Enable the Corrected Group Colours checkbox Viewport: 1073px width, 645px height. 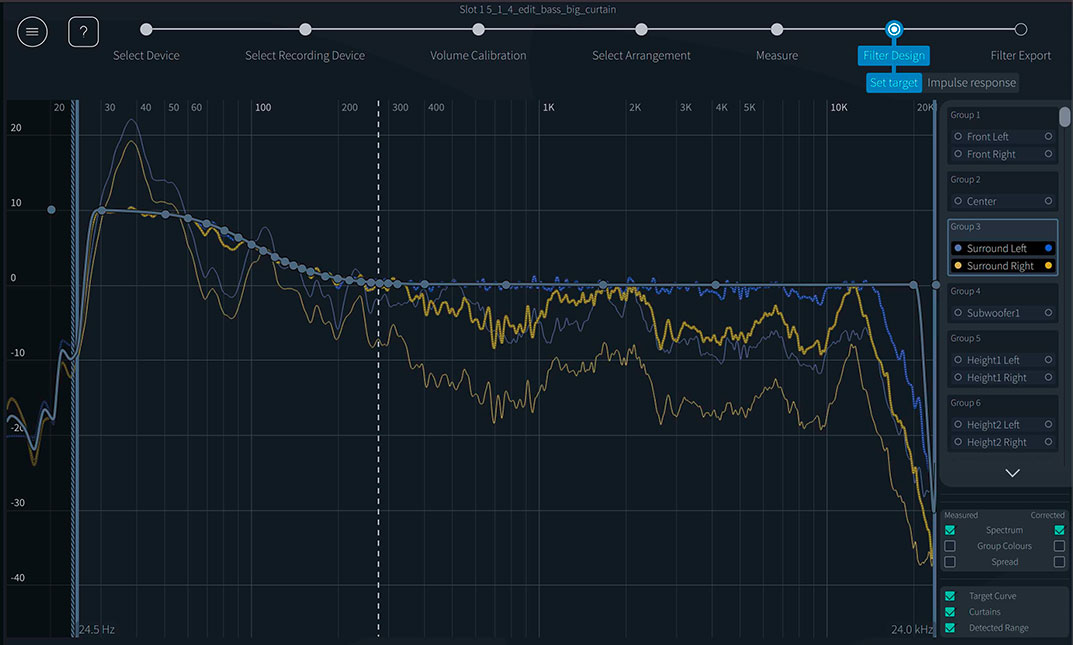click(1059, 546)
